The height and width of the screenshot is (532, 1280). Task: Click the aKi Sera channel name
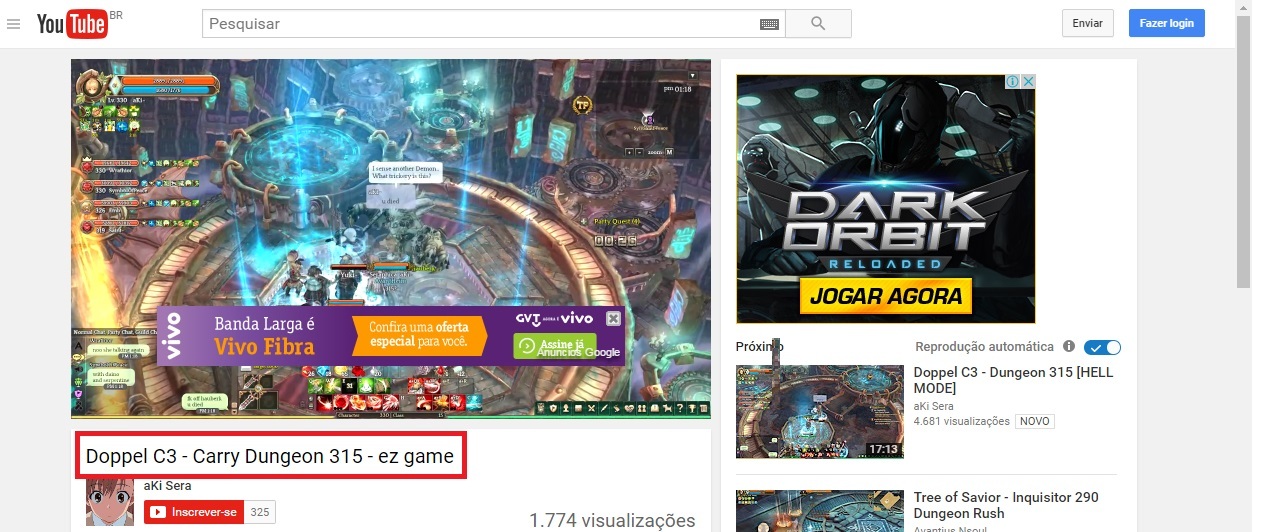tap(168, 486)
